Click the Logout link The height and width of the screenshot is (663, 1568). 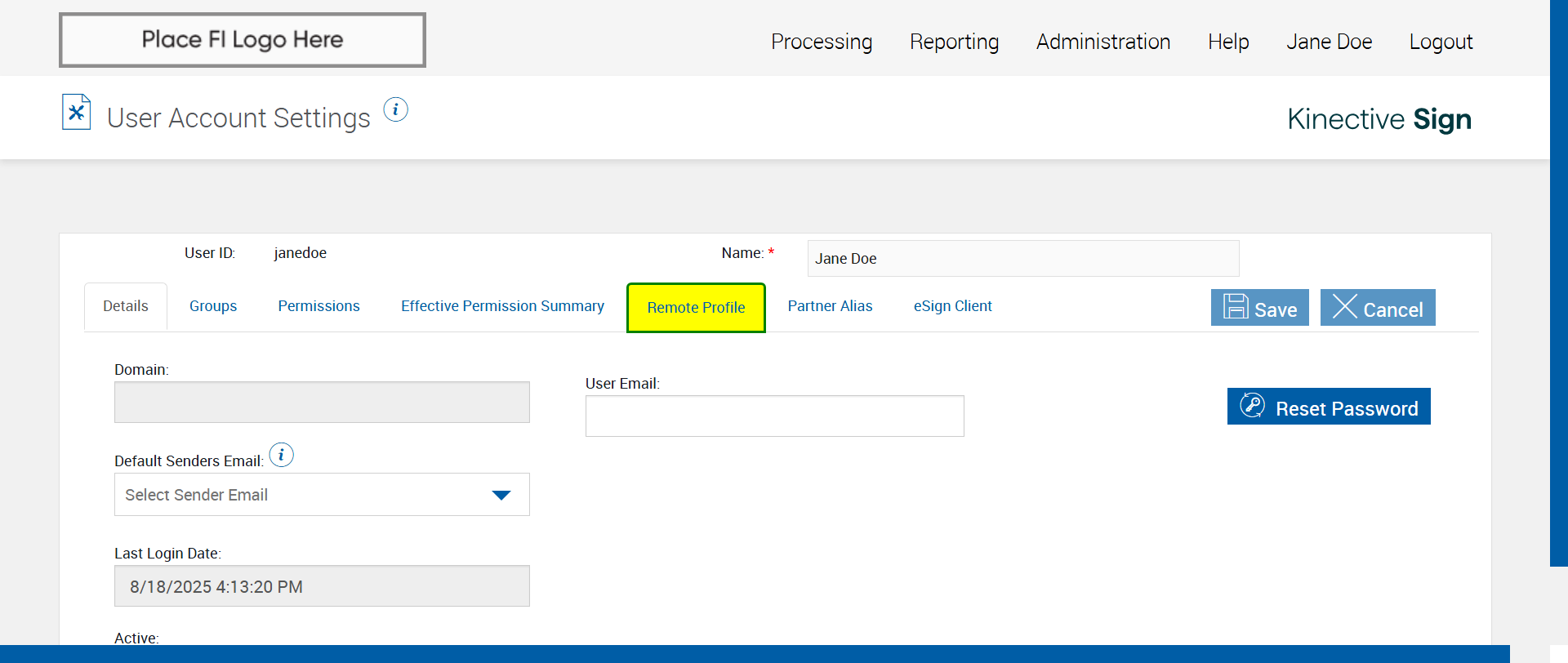(x=1440, y=42)
